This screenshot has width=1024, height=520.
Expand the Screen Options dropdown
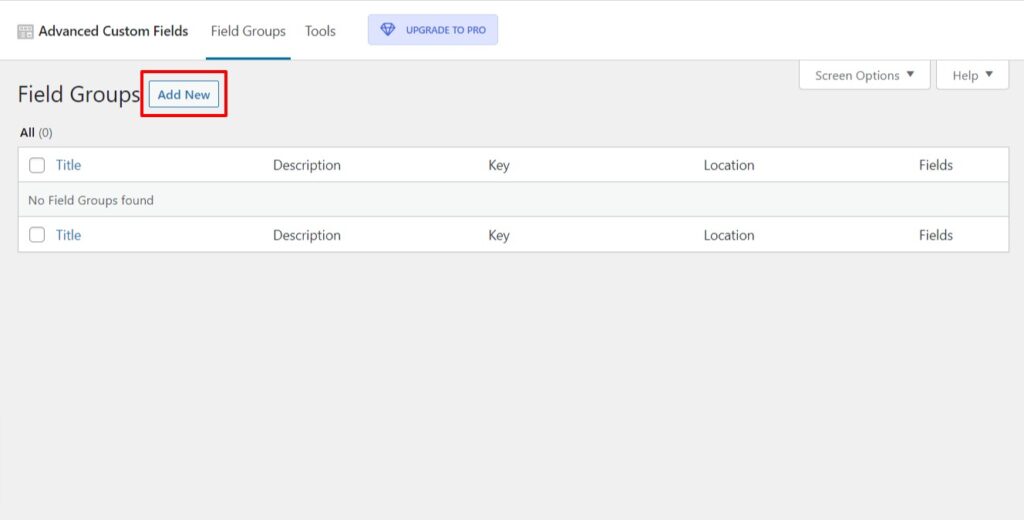click(x=864, y=75)
